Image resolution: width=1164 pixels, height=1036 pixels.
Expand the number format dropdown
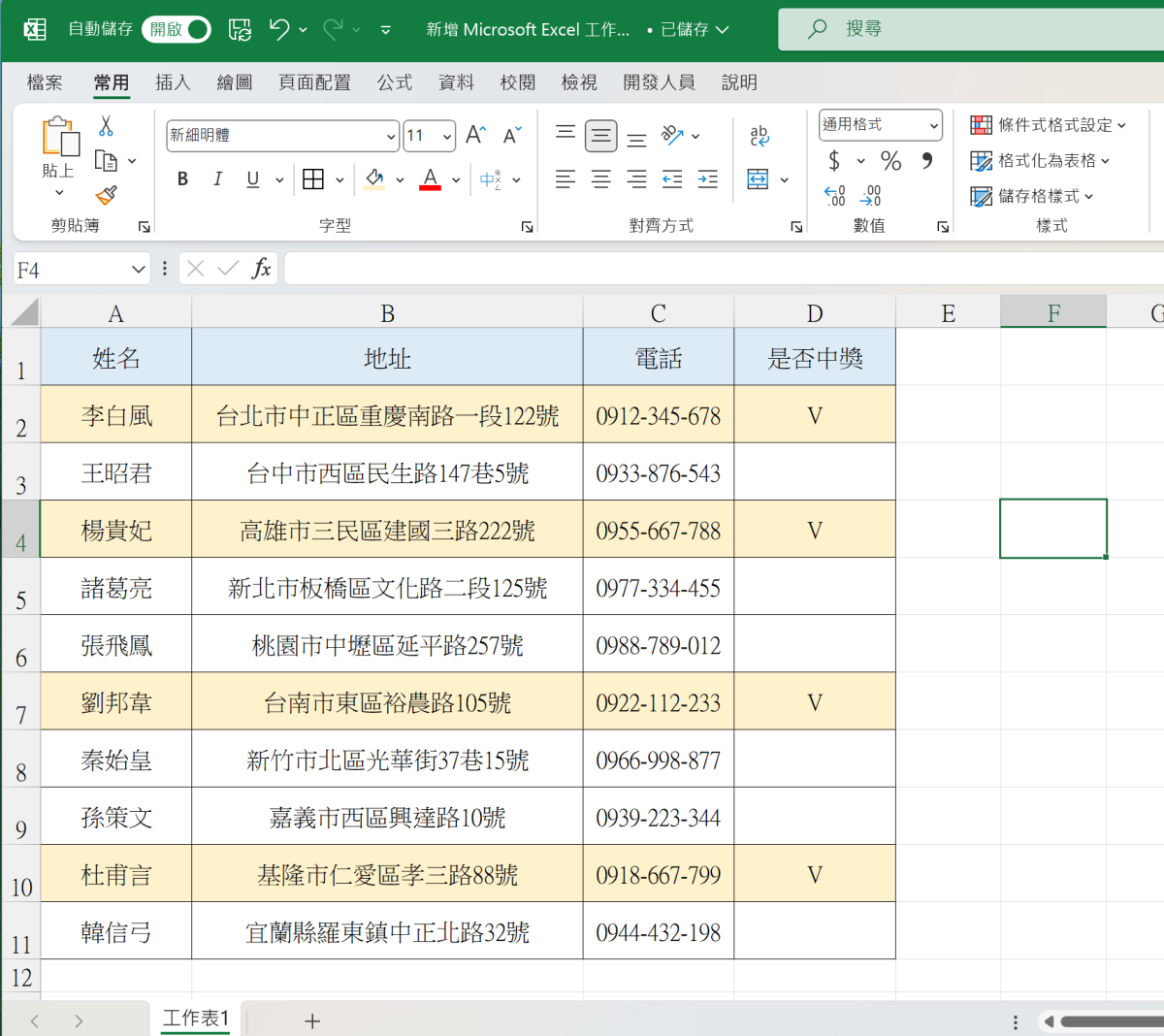(x=933, y=125)
